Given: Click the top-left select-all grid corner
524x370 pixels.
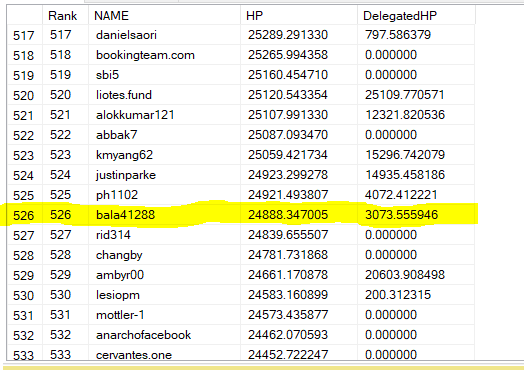Looking at the screenshot, I should tap(24, 15).
